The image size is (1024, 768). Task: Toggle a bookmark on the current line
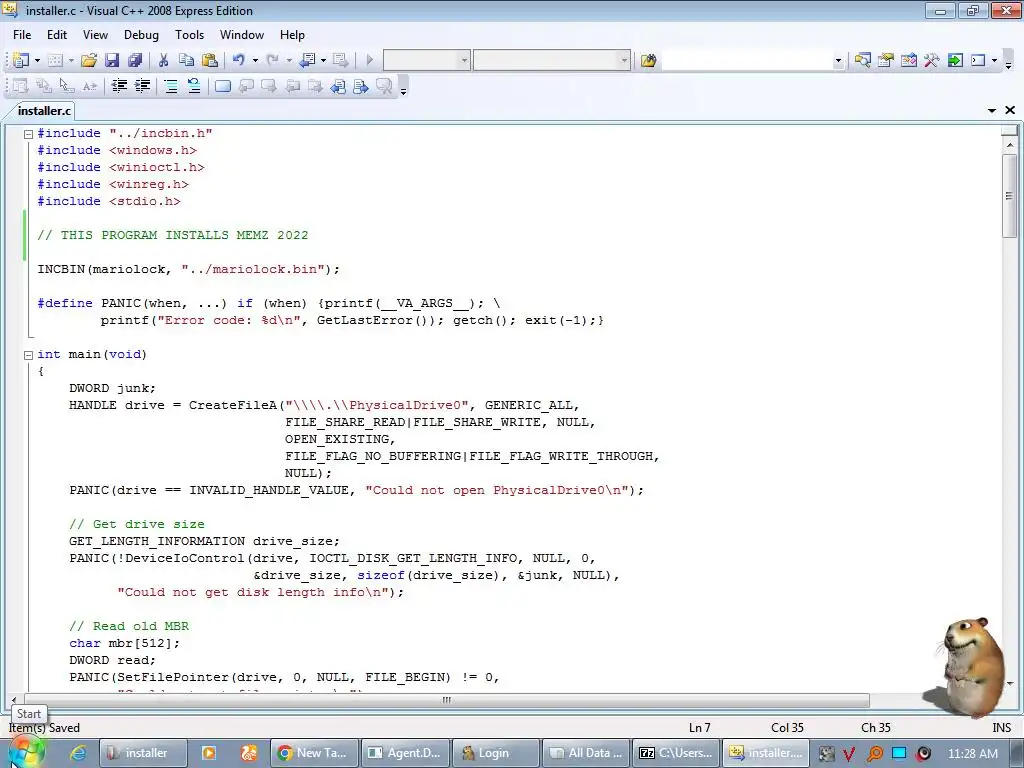[223, 86]
